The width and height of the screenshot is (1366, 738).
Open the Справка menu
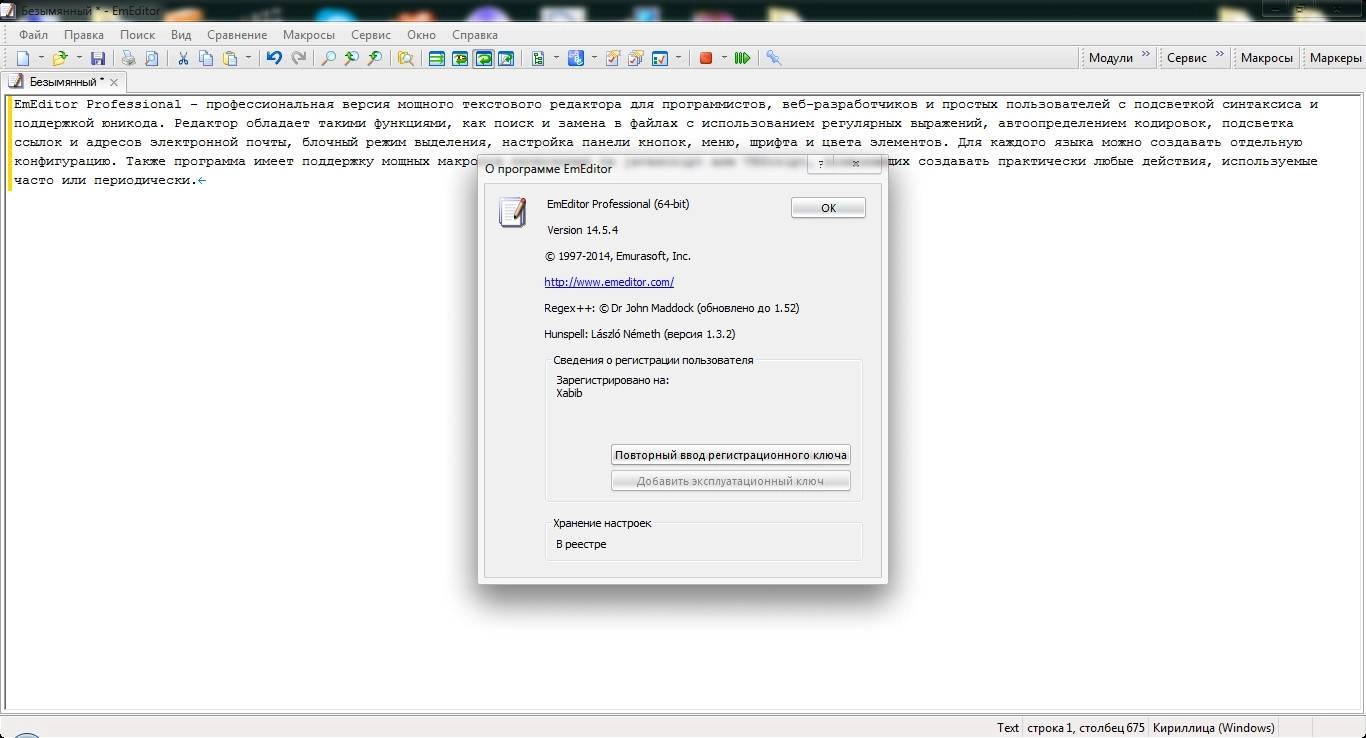475,34
